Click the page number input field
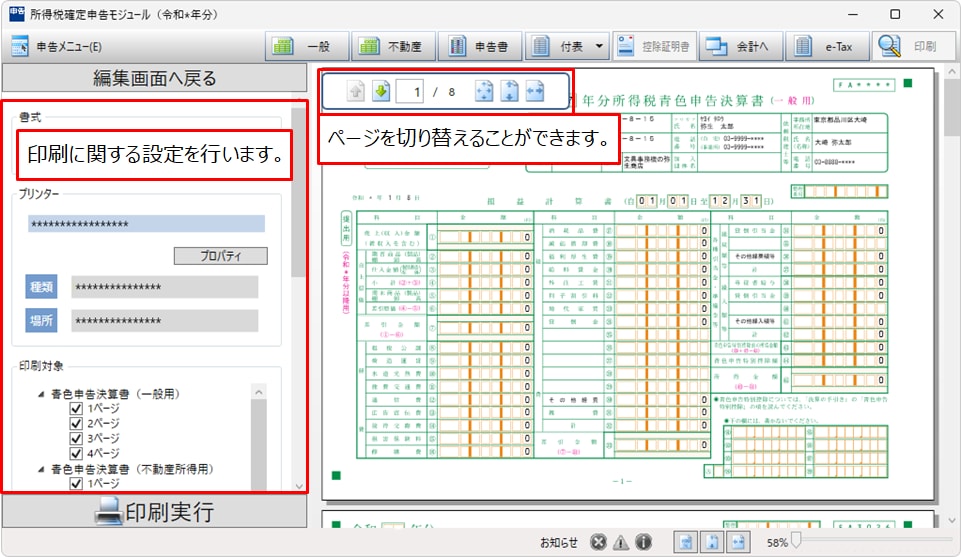 pyautogui.click(x=410, y=92)
